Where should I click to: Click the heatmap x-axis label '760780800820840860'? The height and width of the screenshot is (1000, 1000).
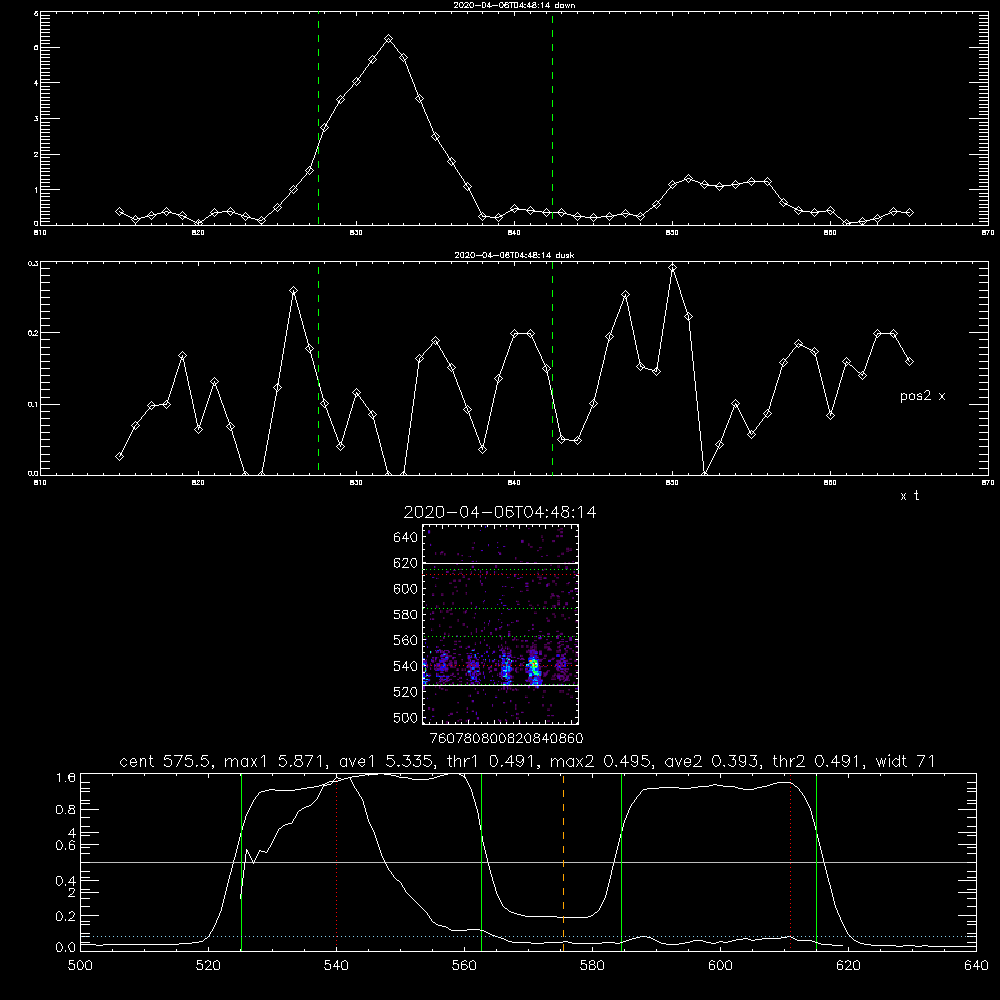[506, 739]
